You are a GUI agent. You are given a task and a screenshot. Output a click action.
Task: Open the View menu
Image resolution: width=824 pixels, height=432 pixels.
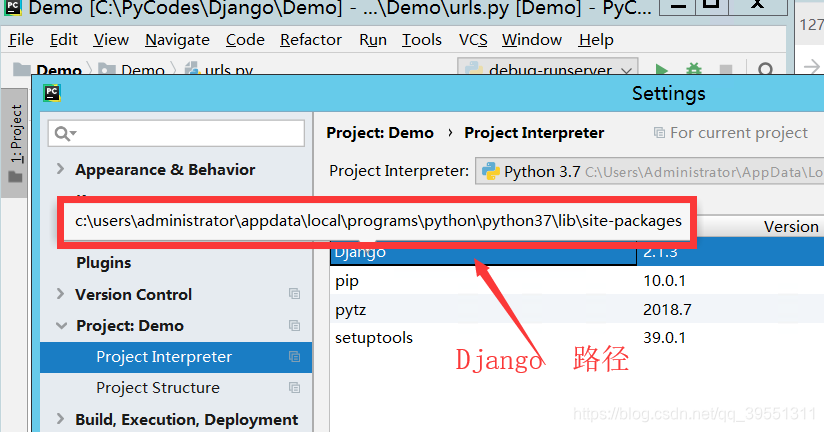(x=111, y=40)
